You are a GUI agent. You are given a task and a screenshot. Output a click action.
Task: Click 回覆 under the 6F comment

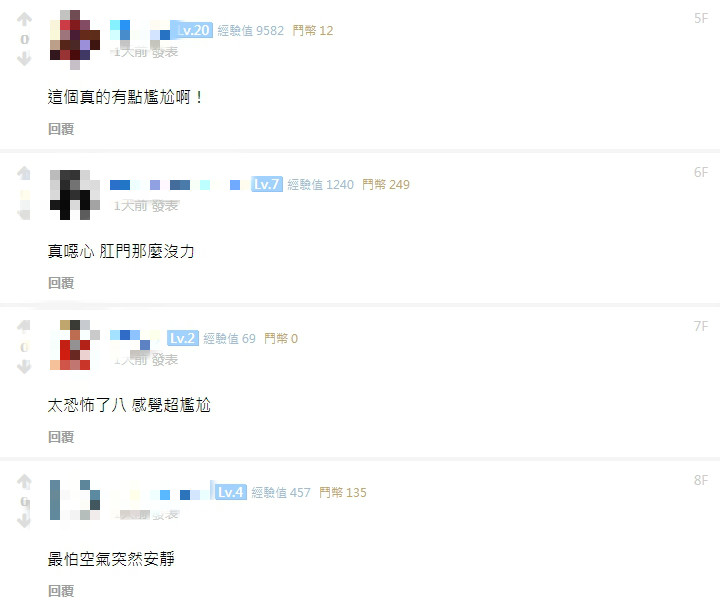pos(61,283)
